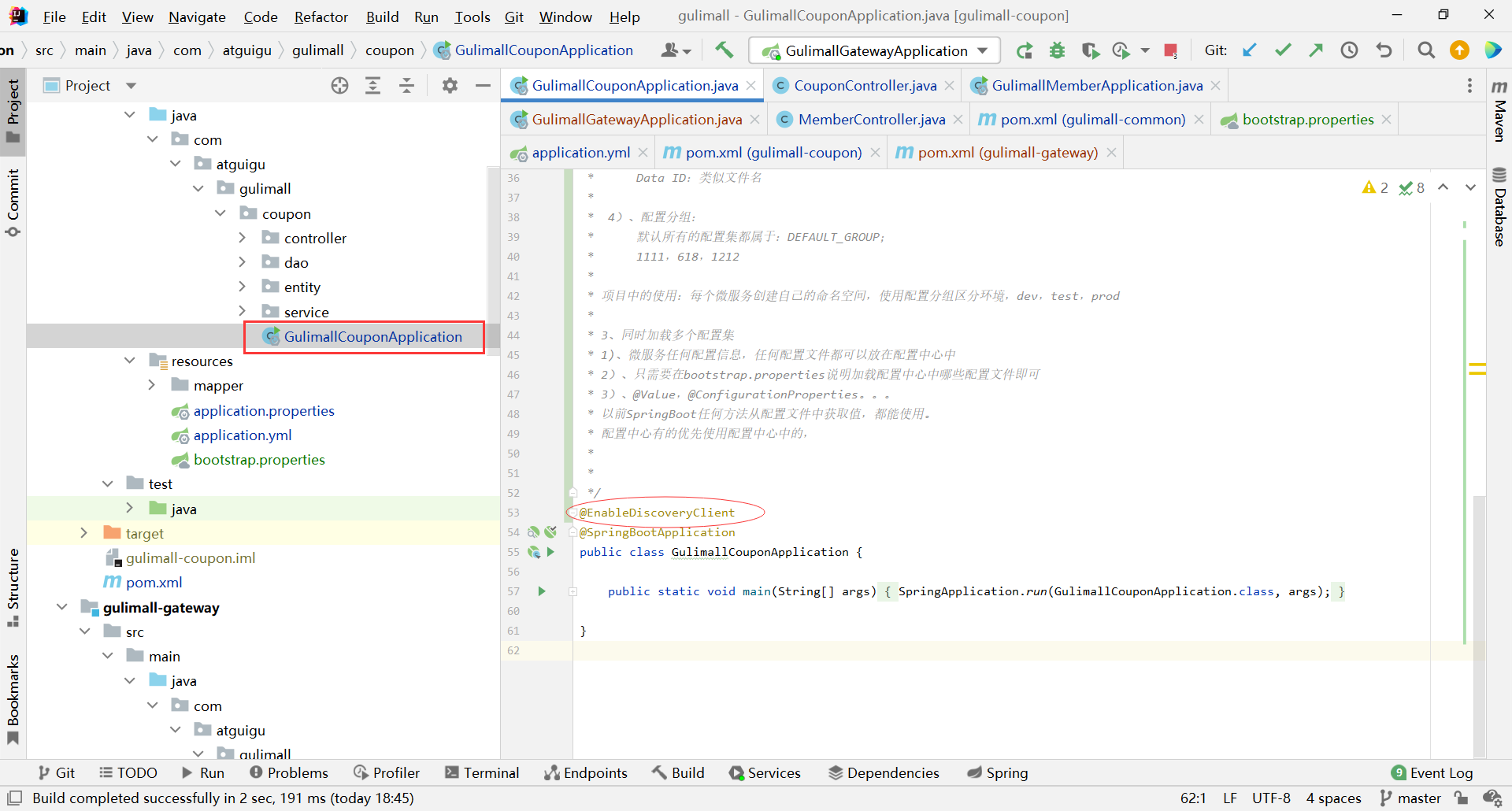Show Git history clock icon

click(x=1350, y=50)
